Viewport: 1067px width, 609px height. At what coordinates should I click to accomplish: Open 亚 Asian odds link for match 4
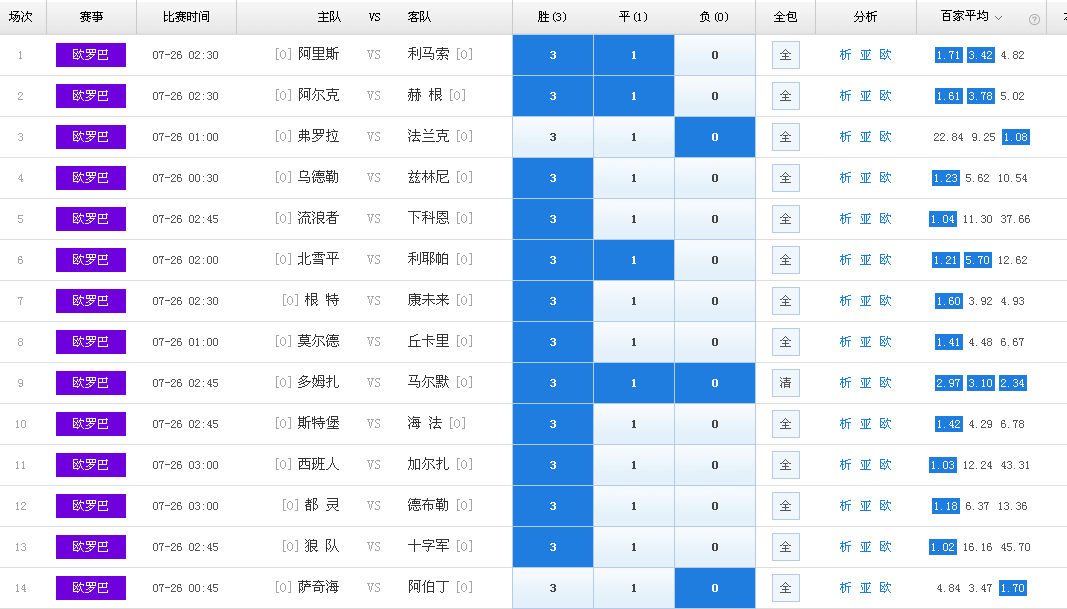coord(865,178)
